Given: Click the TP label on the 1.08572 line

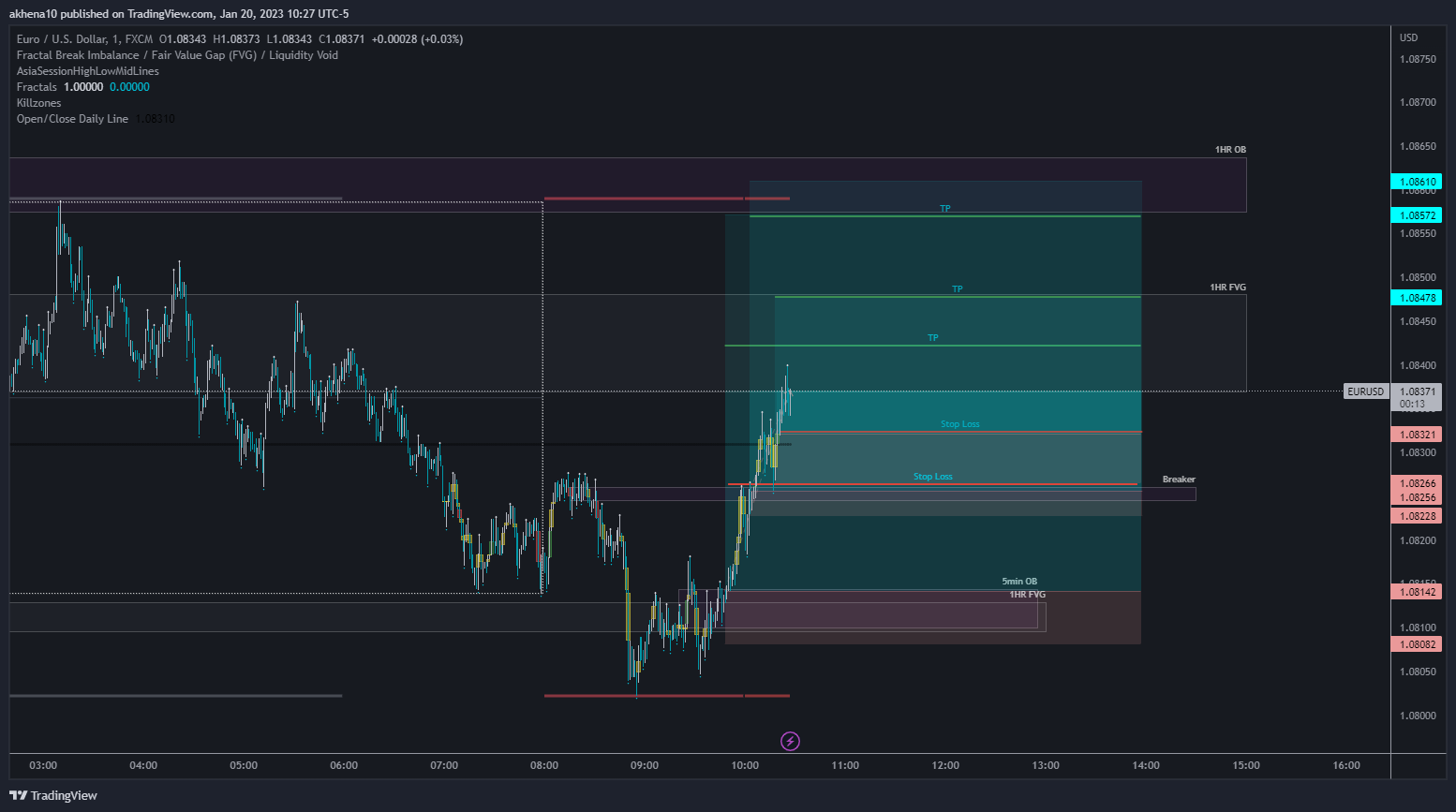Looking at the screenshot, I should (945, 209).
